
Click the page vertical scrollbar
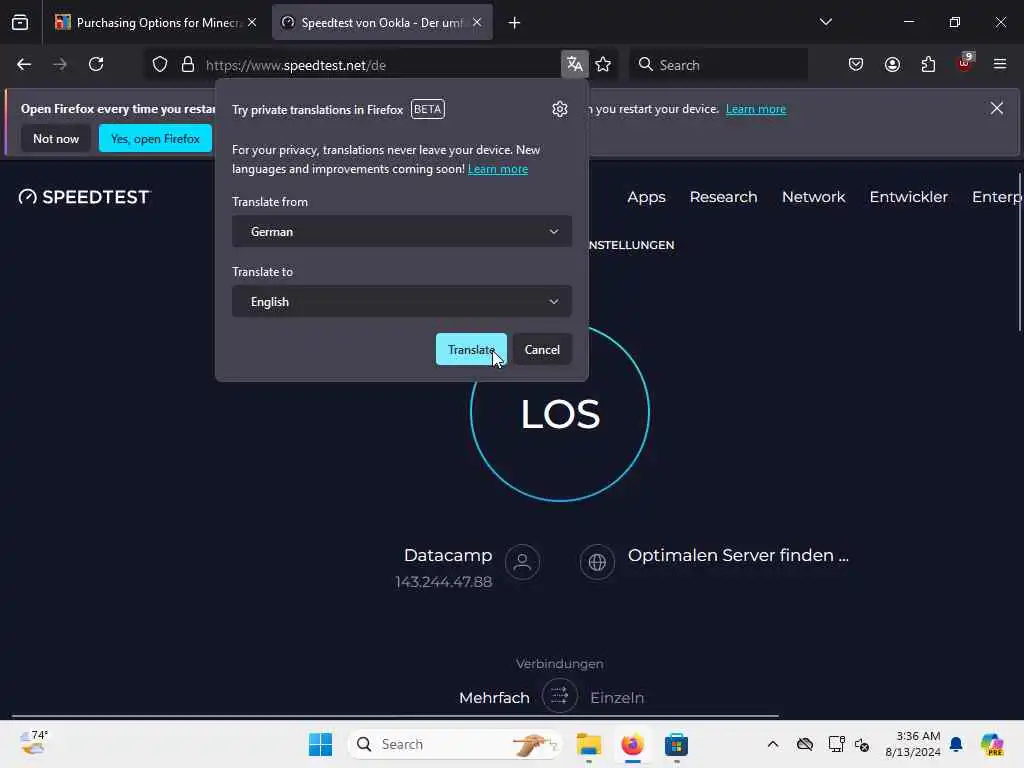tap(1019, 252)
